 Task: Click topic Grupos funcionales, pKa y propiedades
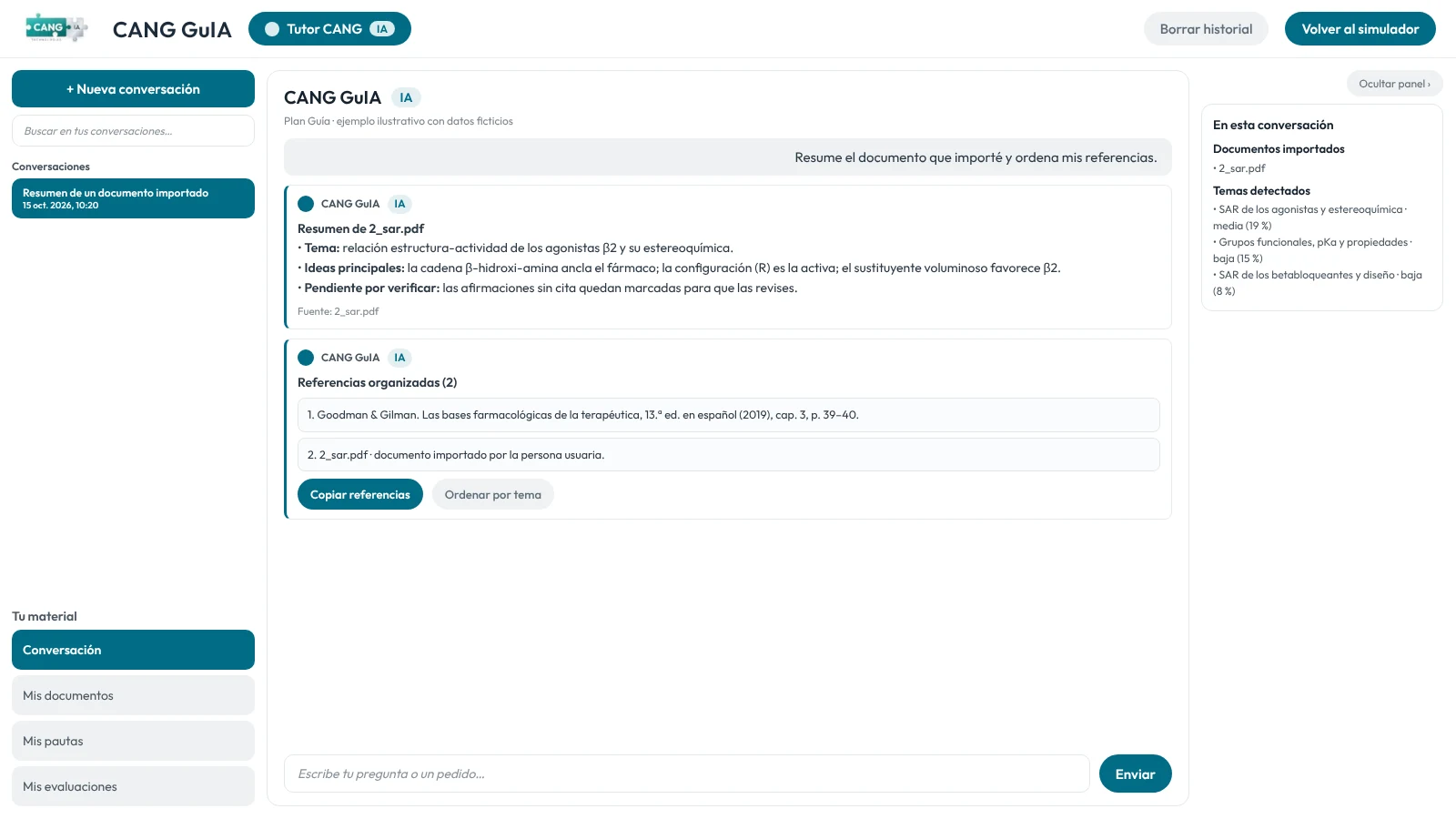(x=1312, y=250)
